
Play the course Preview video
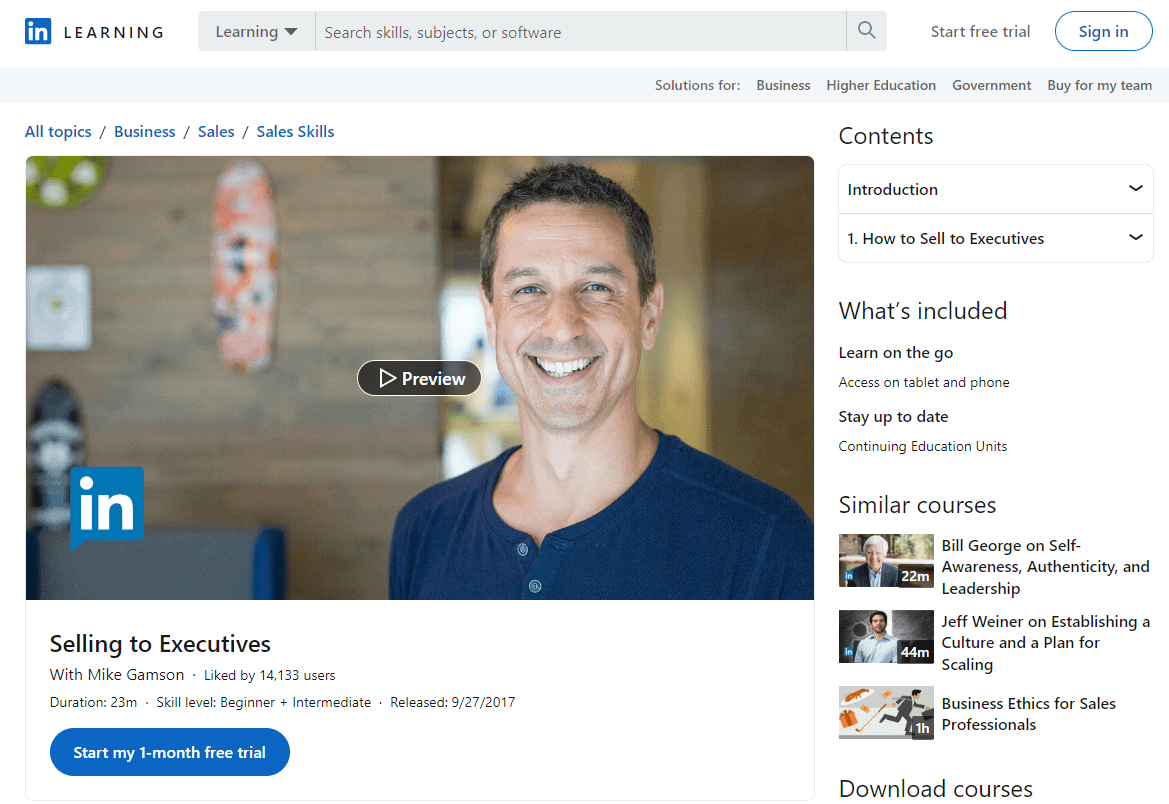(419, 378)
